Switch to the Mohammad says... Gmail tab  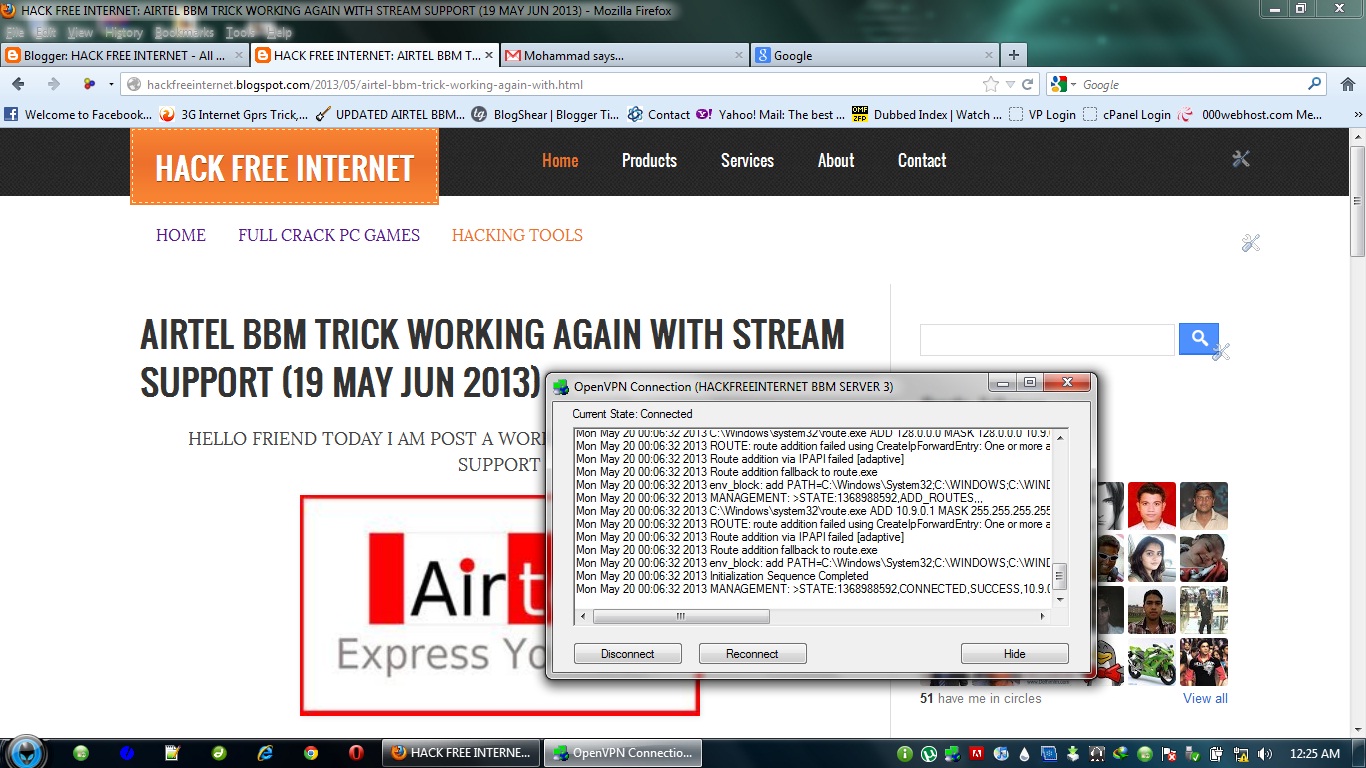(x=624, y=55)
